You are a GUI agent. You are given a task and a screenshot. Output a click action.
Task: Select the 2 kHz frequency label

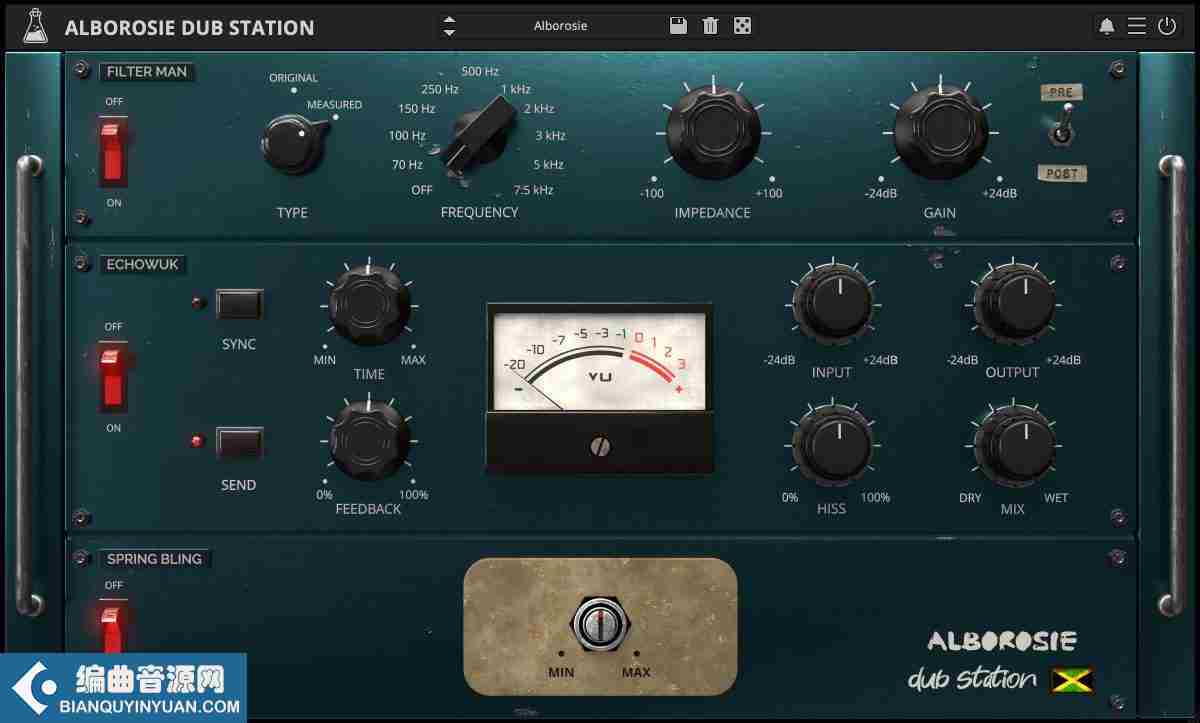[538, 109]
